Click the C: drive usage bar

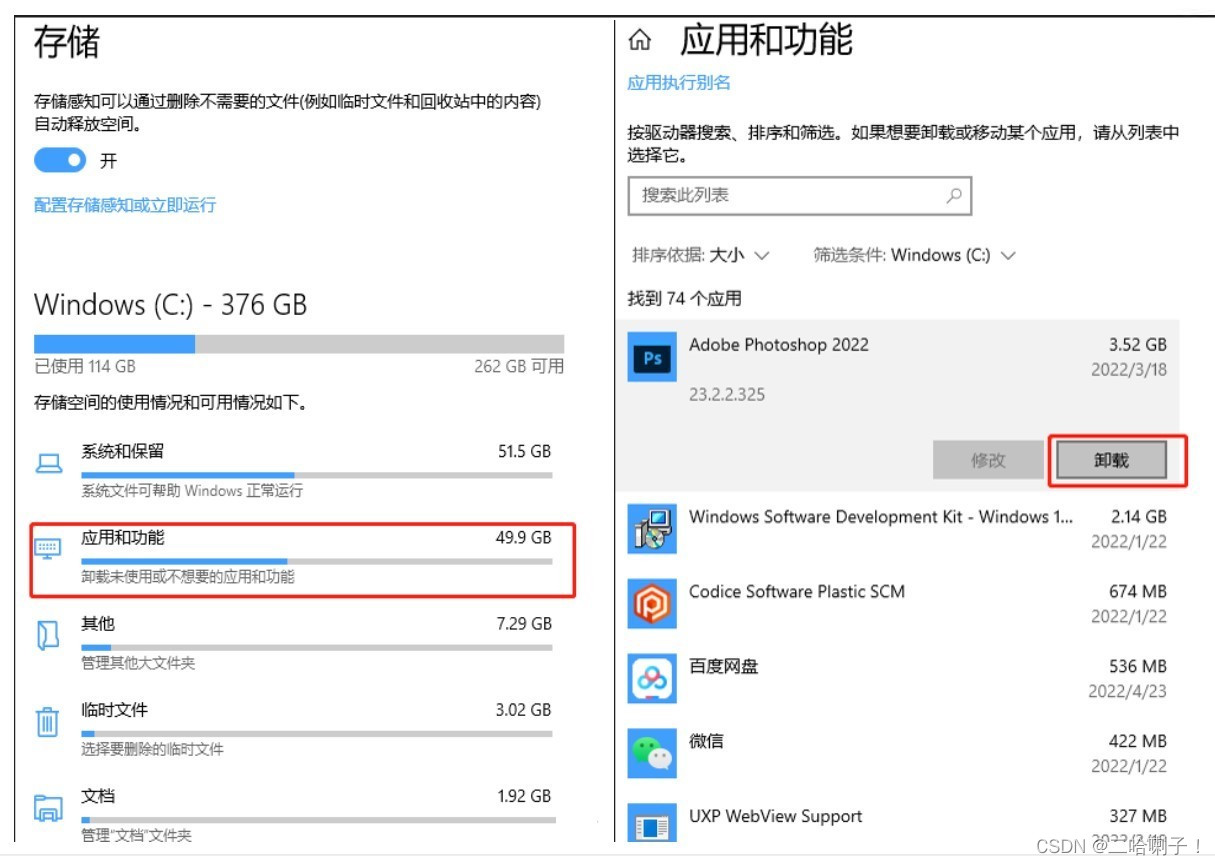[299, 343]
